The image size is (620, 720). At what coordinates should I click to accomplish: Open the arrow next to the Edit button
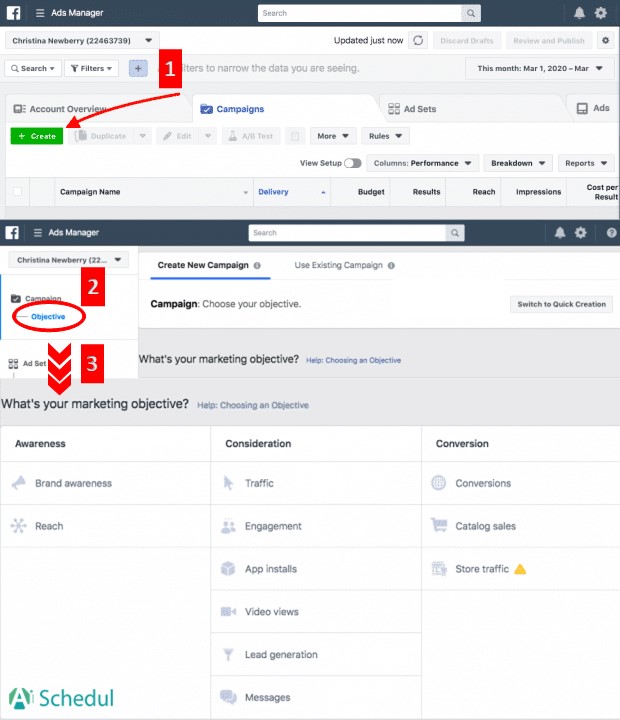point(208,136)
